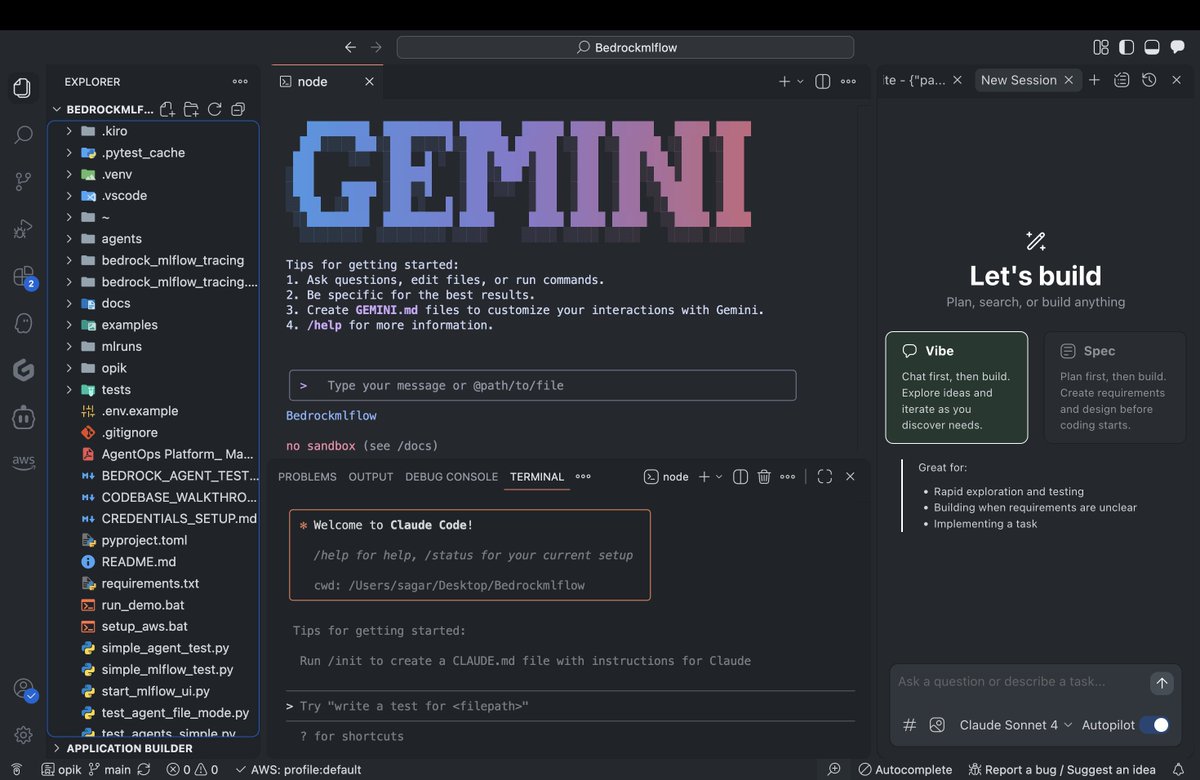Open Explorer more actions ellipsis
Image resolution: width=1200 pixels, height=780 pixels.
click(x=240, y=82)
